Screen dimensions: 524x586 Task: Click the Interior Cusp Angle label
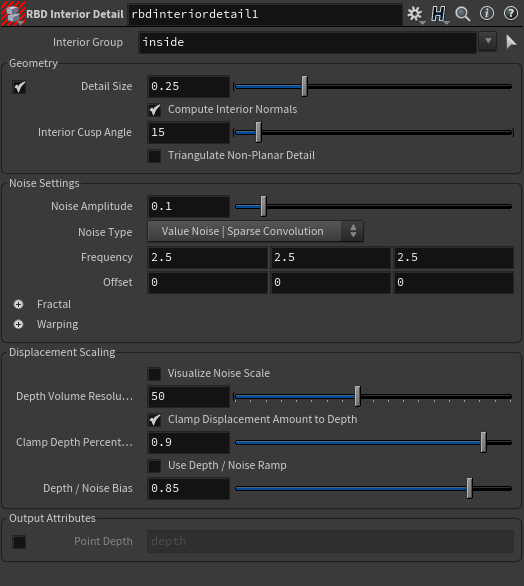[85, 132]
